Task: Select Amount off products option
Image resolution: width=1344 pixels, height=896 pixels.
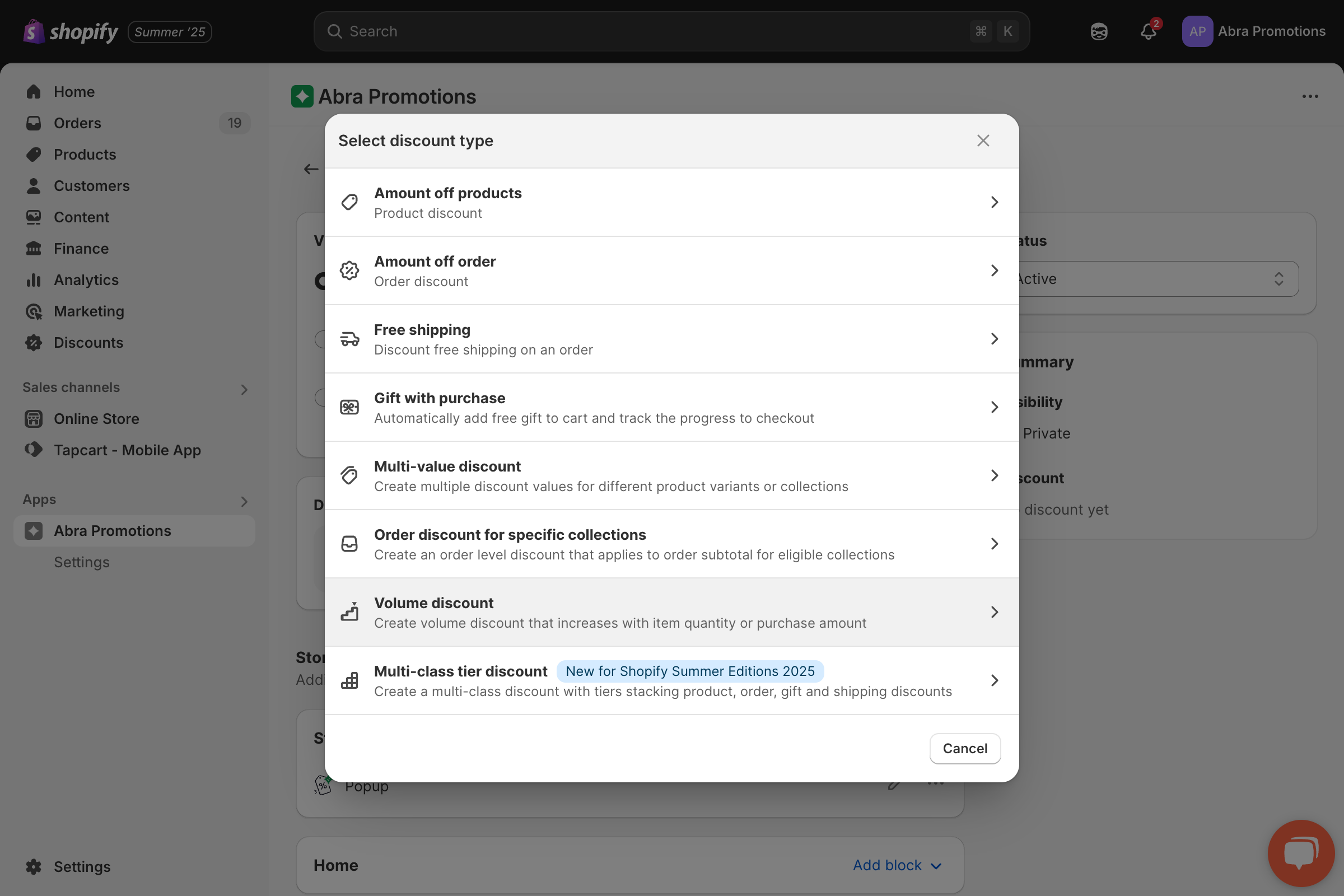Action: (x=671, y=202)
